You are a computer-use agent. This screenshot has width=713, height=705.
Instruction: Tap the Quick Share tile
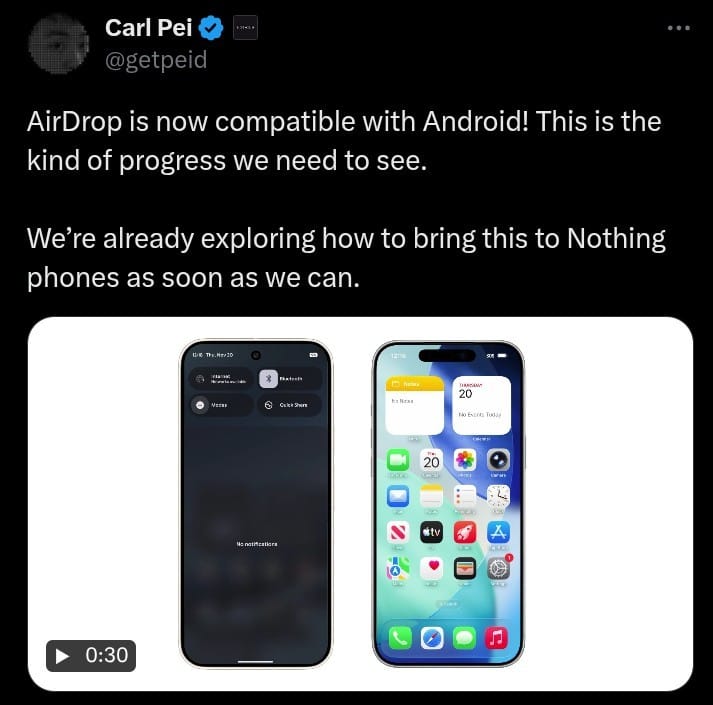coord(290,405)
